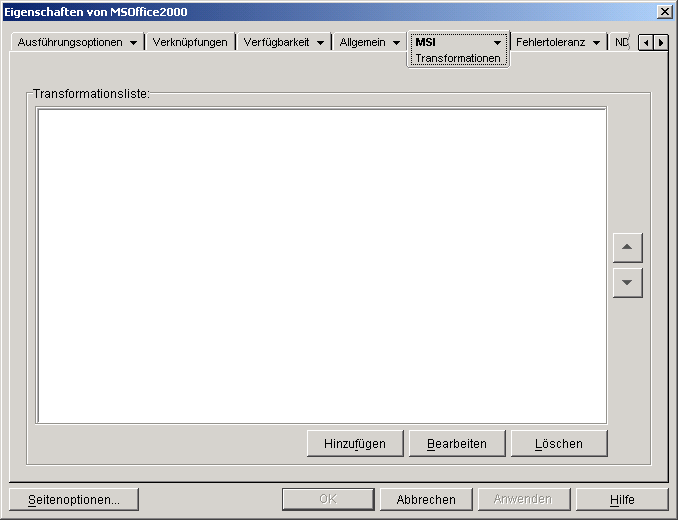Click the Löschen button

(x=559, y=443)
